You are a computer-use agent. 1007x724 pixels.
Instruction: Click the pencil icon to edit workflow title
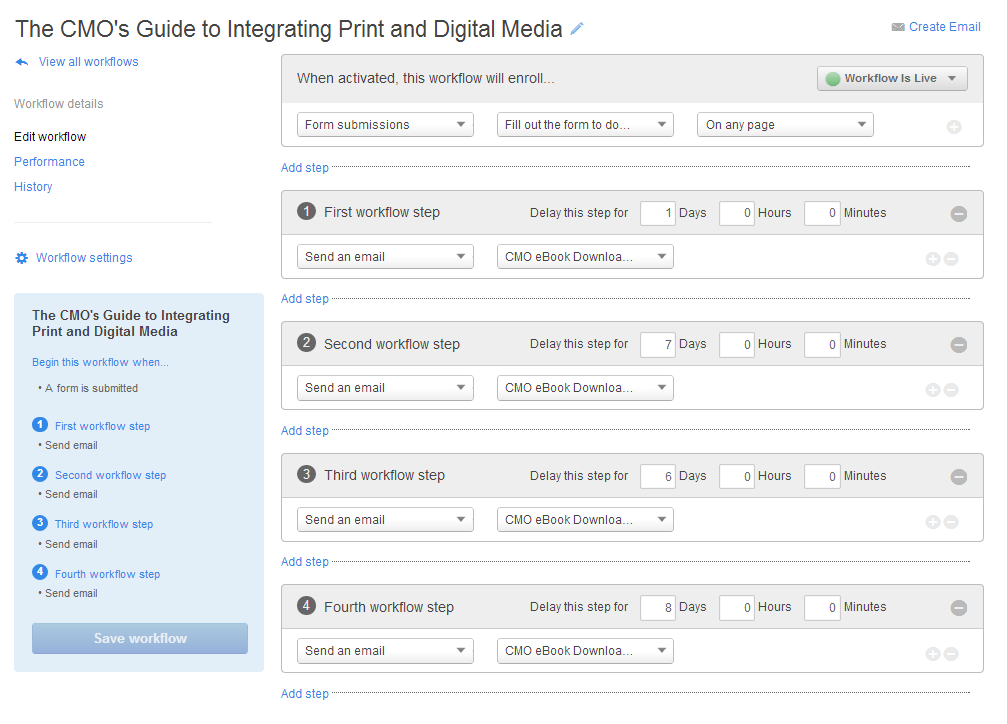(577, 29)
